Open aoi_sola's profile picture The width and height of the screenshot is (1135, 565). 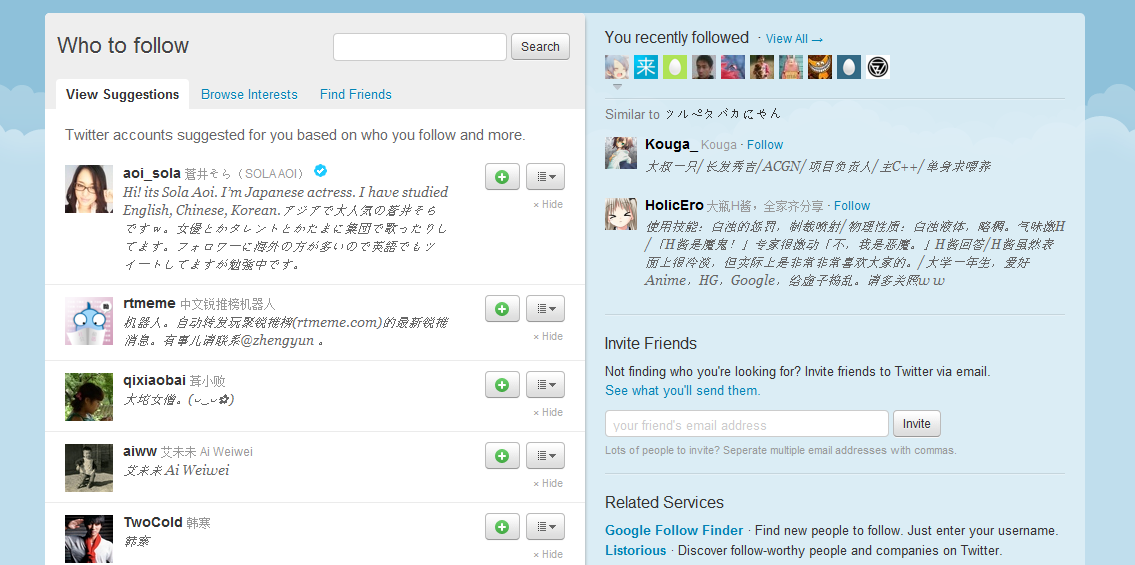click(89, 189)
